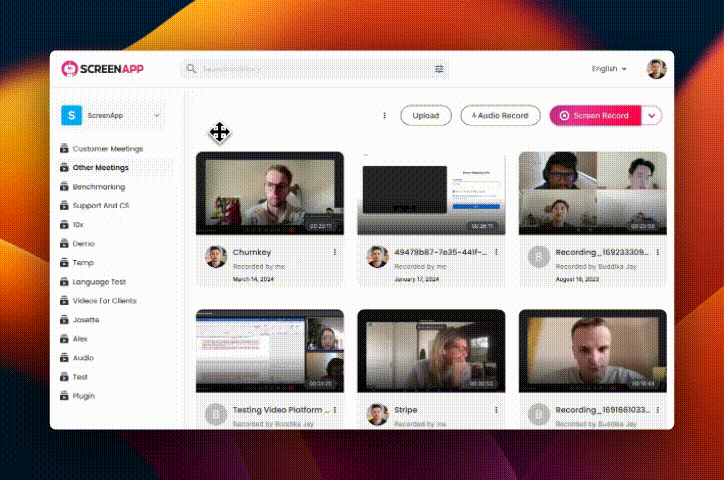Click the Upload button
Screen dimensions: 724x480
tap(426, 116)
